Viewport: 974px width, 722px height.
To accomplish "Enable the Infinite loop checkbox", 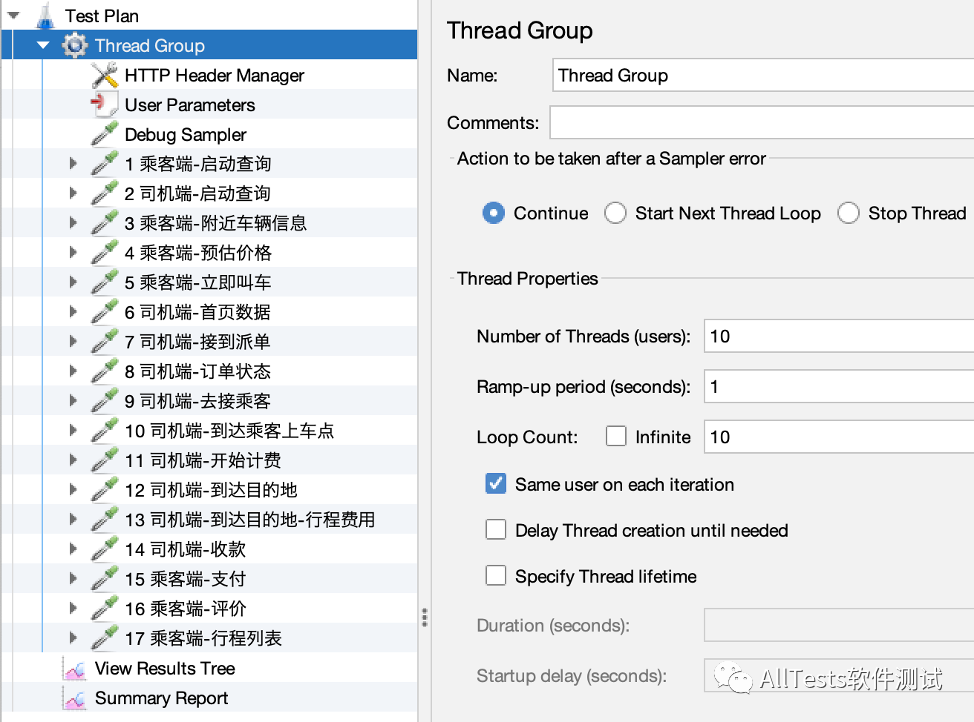I will tap(616, 436).
